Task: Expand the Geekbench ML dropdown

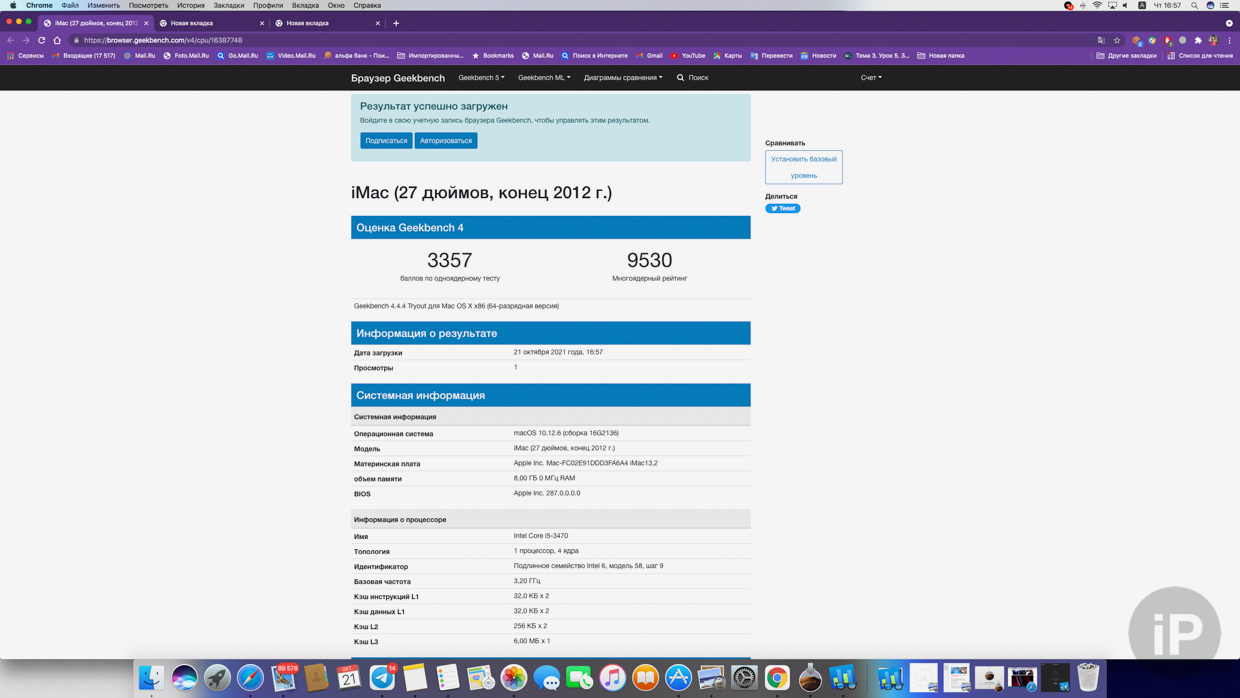Action: point(543,77)
